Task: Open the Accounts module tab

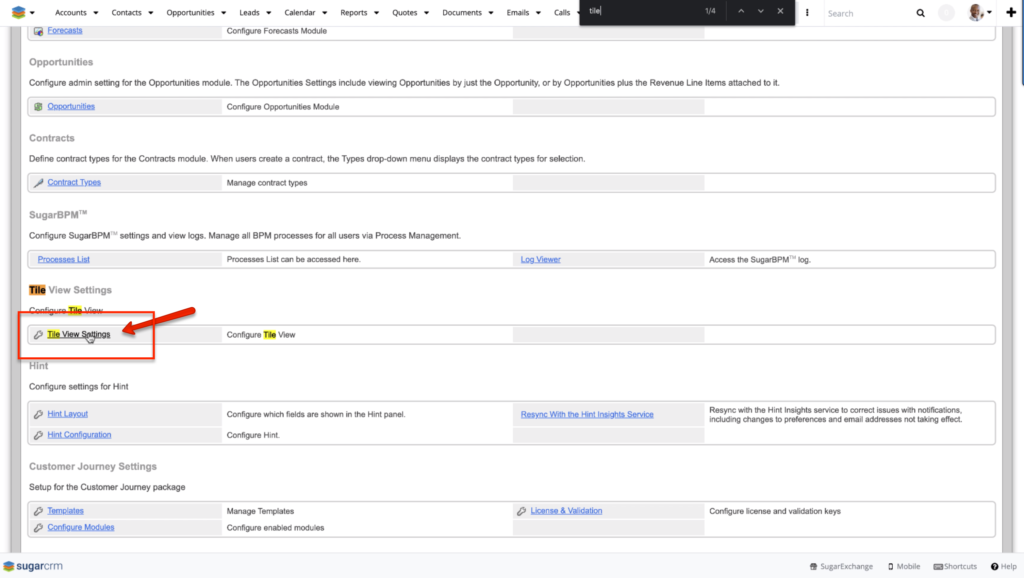Action: (x=71, y=12)
